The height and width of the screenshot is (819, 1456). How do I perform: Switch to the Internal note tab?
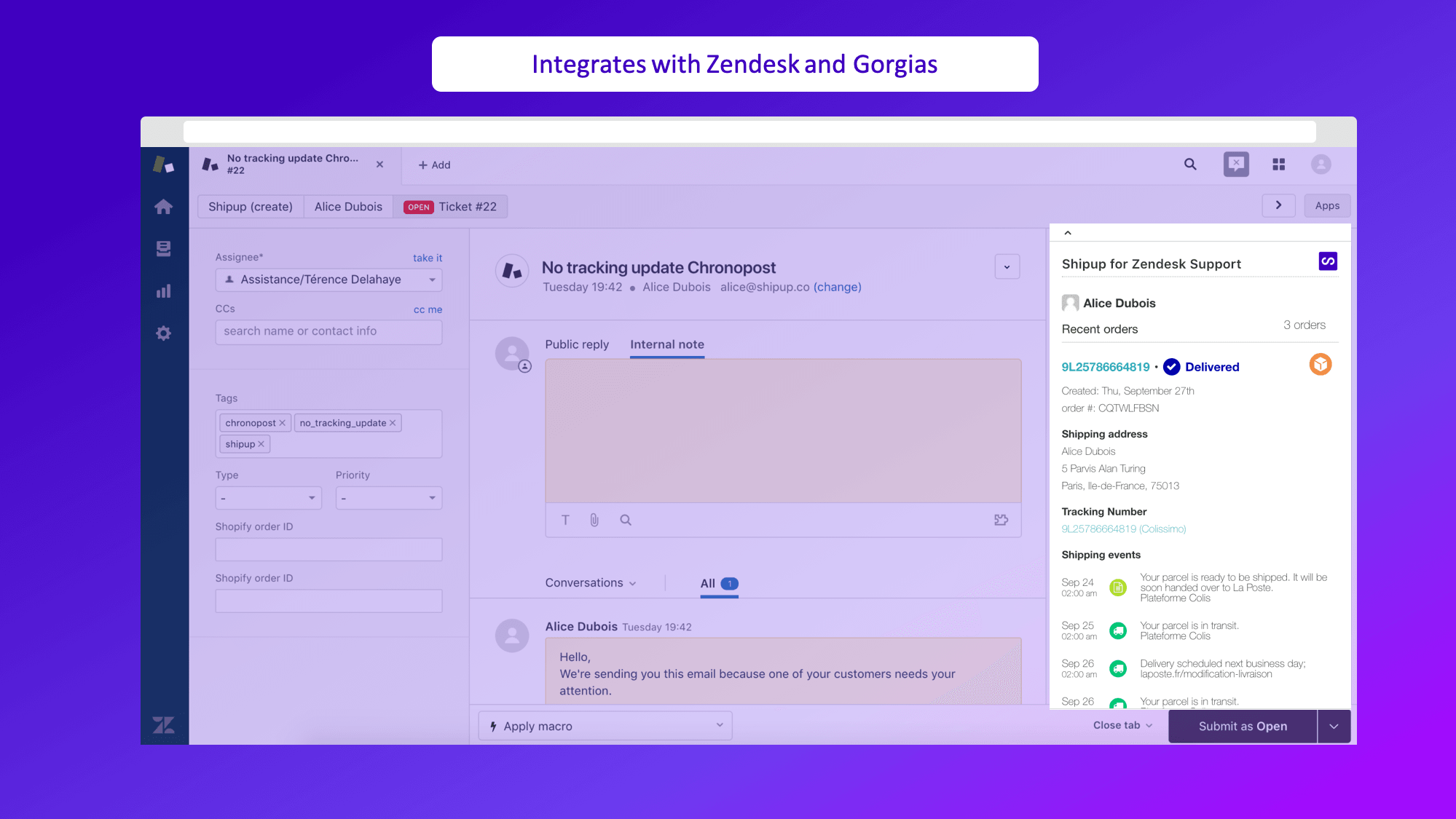[x=667, y=344]
